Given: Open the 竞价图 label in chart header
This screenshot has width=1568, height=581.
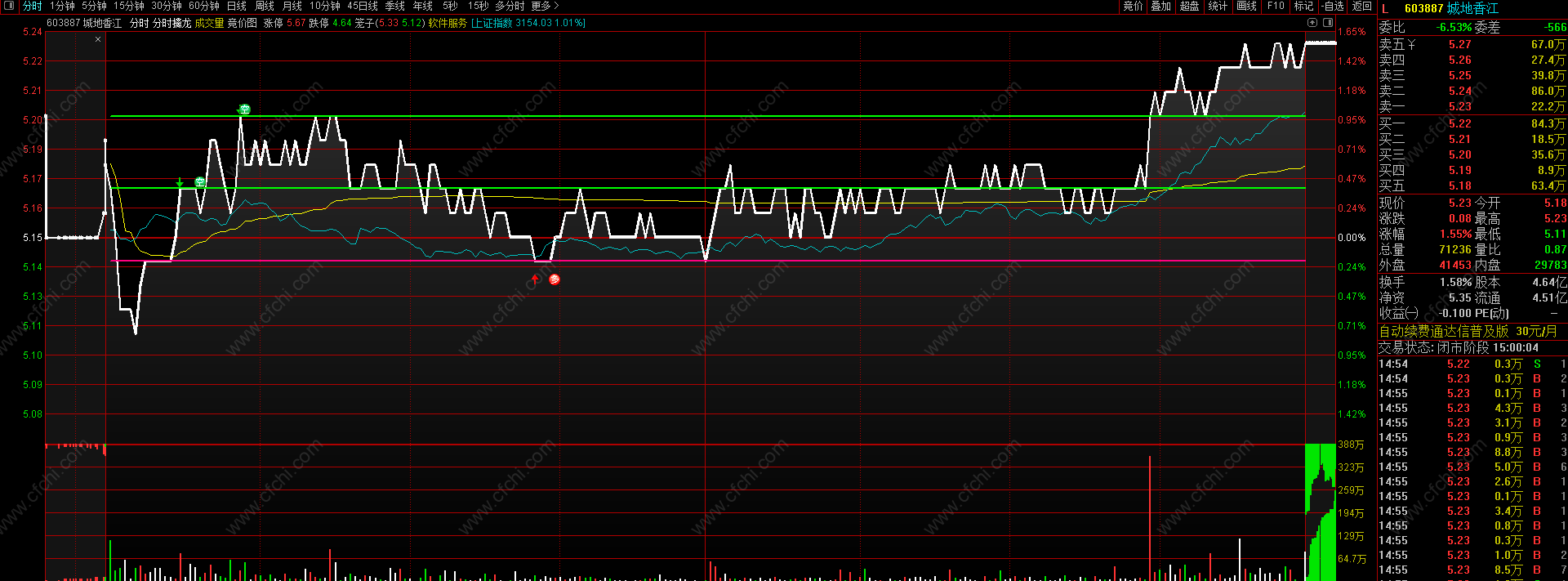Looking at the screenshot, I should (x=242, y=23).
